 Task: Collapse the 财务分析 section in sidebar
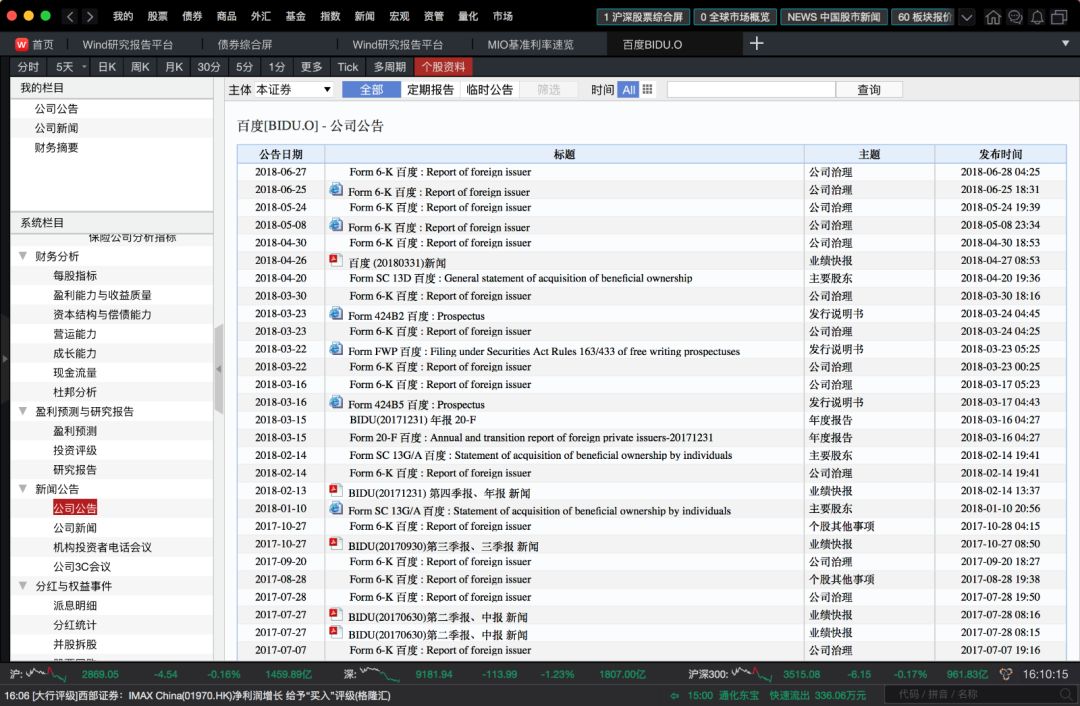[x=23, y=256]
